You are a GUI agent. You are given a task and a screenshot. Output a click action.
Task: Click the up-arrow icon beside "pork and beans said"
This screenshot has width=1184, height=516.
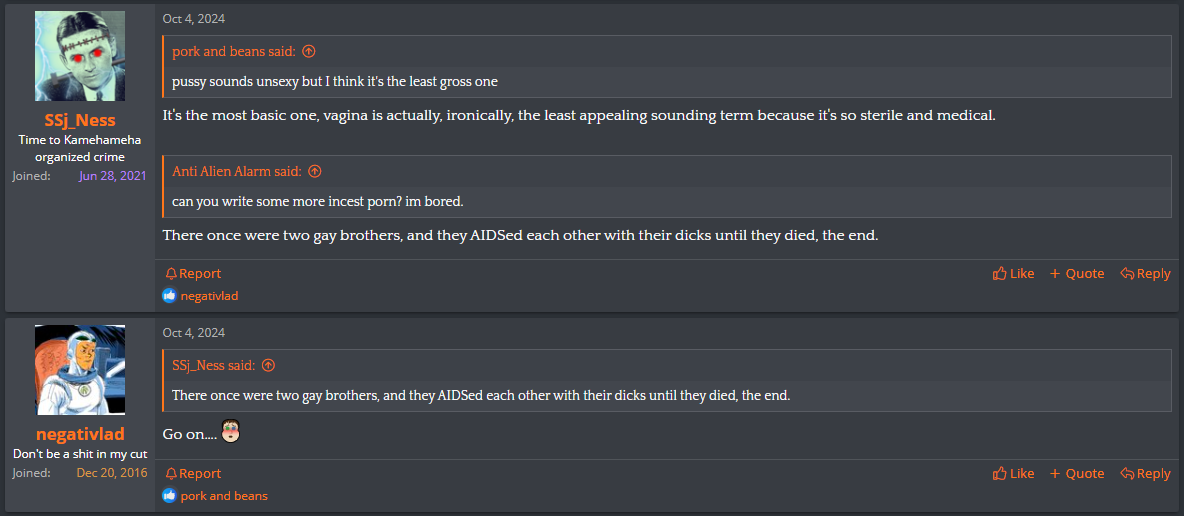point(308,51)
